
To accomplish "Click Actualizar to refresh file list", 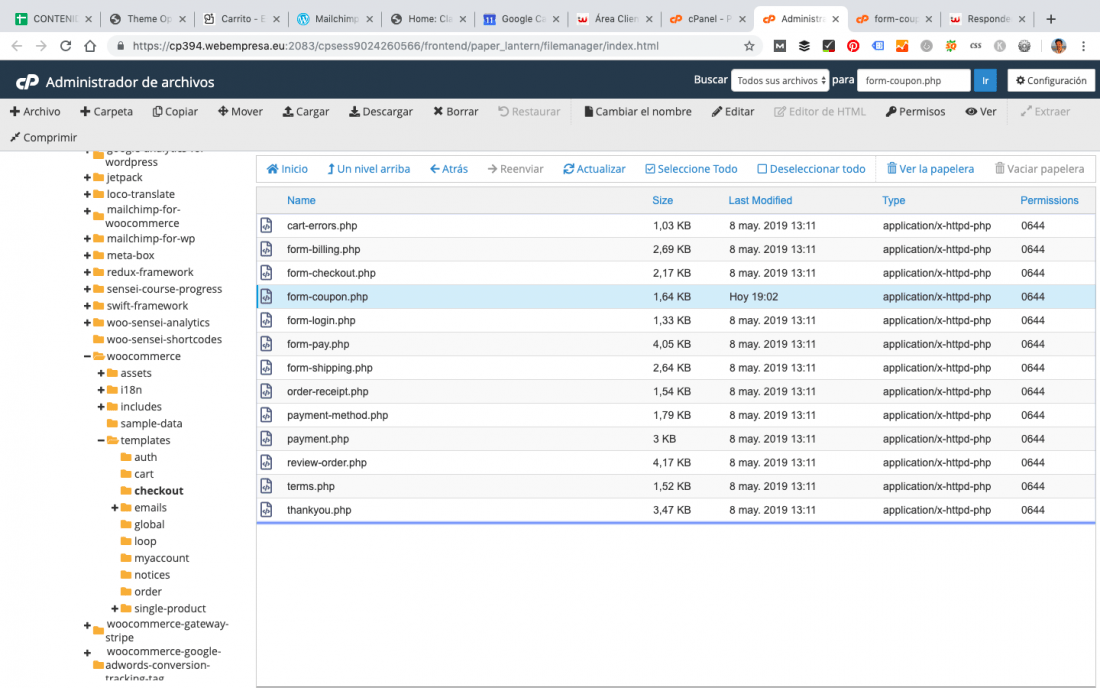I will coord(594,169).
